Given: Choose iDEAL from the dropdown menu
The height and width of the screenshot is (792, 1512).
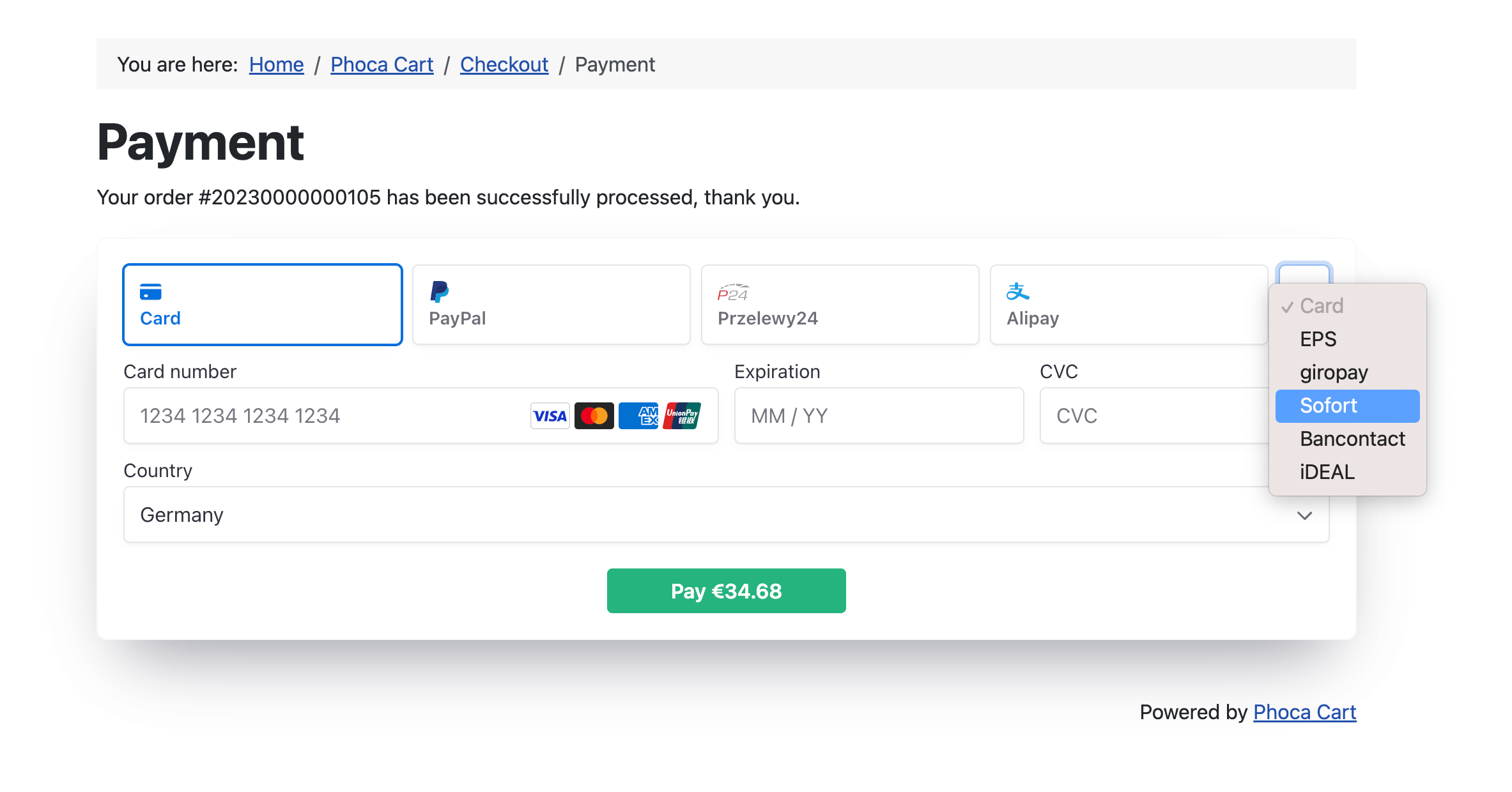Looking at the screenshot, I should 1327,472.
